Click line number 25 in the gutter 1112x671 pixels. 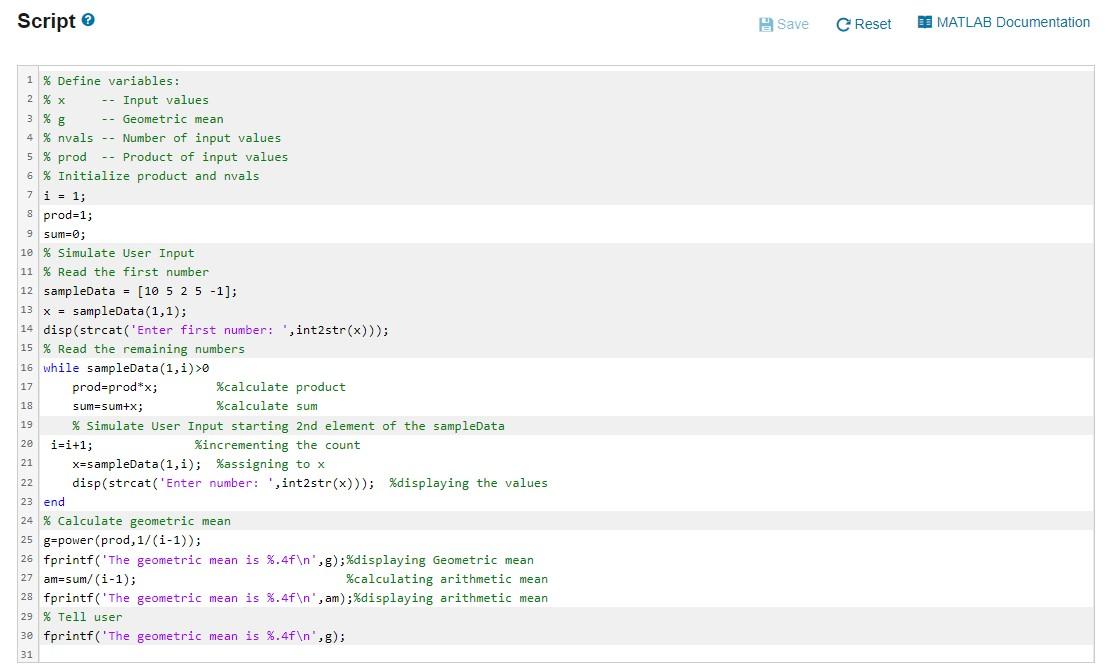point(27,540)
